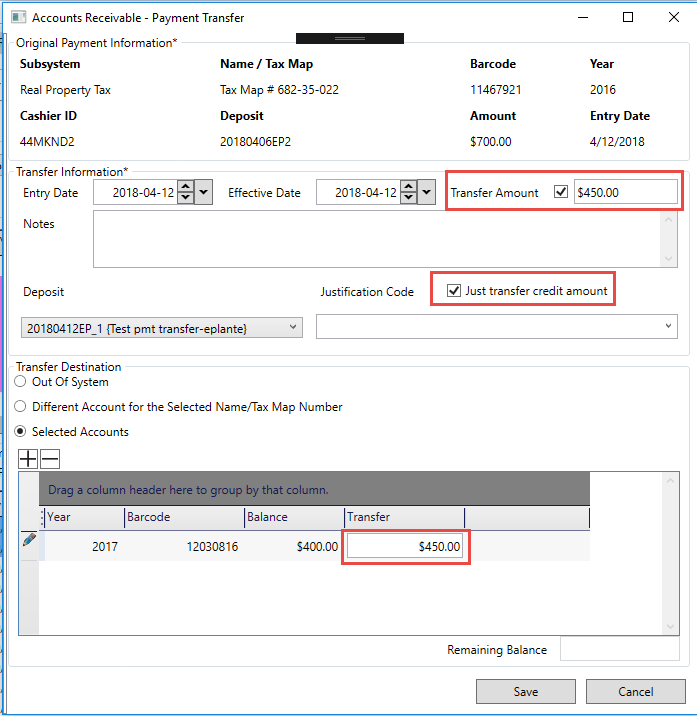697x716 pixels.
Task: Open Effective Date calendar dropdown arrow
Action: tap(427, 192)
